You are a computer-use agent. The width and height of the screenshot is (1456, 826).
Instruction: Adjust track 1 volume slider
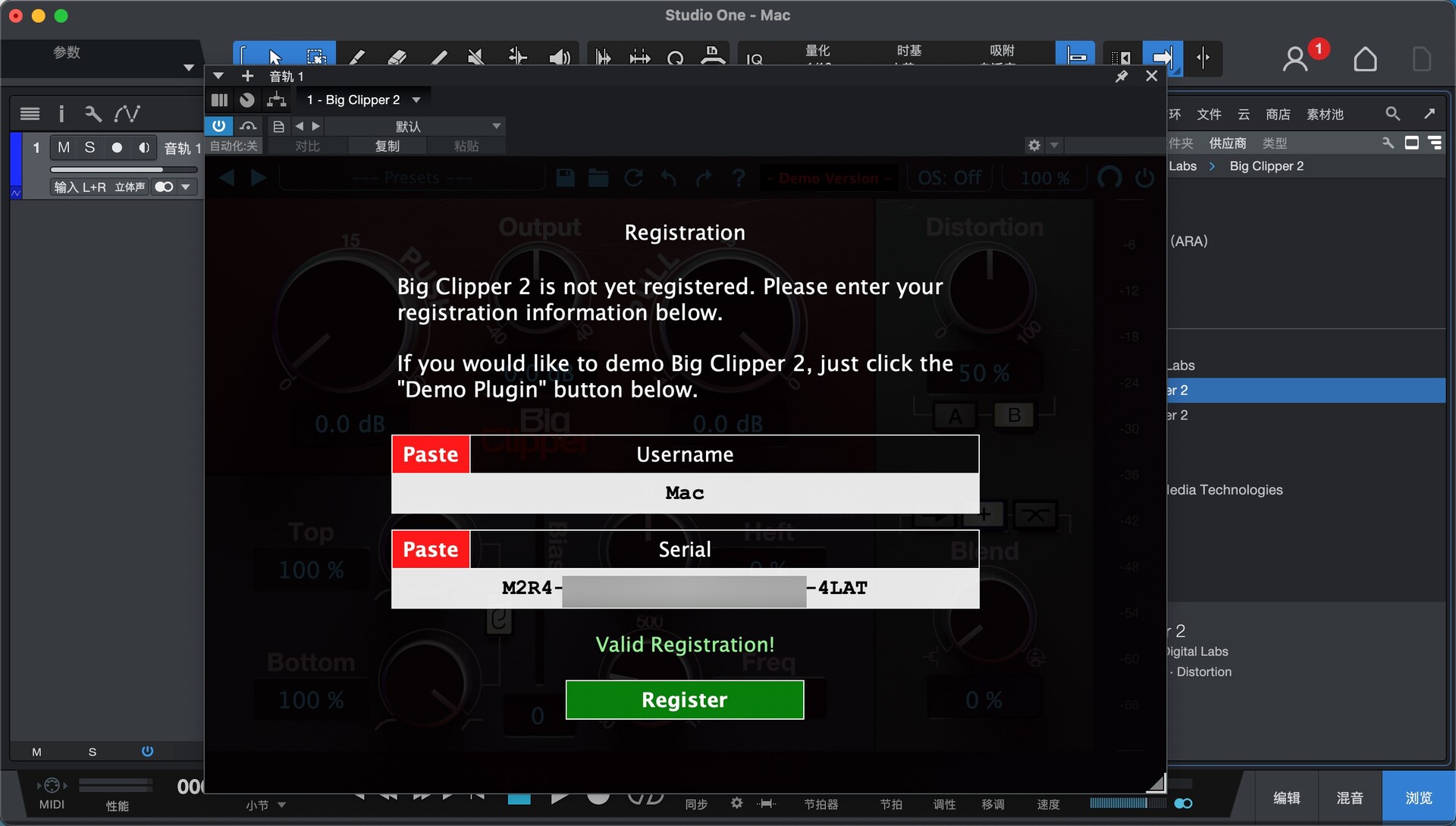[x=106, y=170]
